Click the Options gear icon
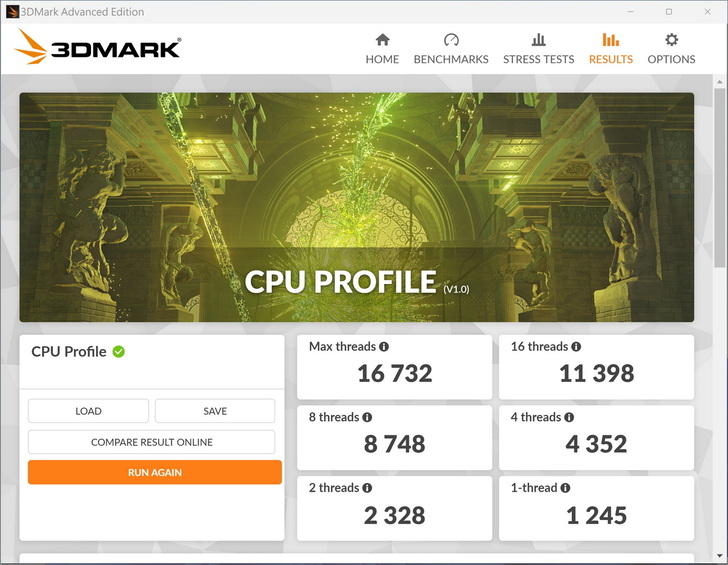 [x=671, y=39]
